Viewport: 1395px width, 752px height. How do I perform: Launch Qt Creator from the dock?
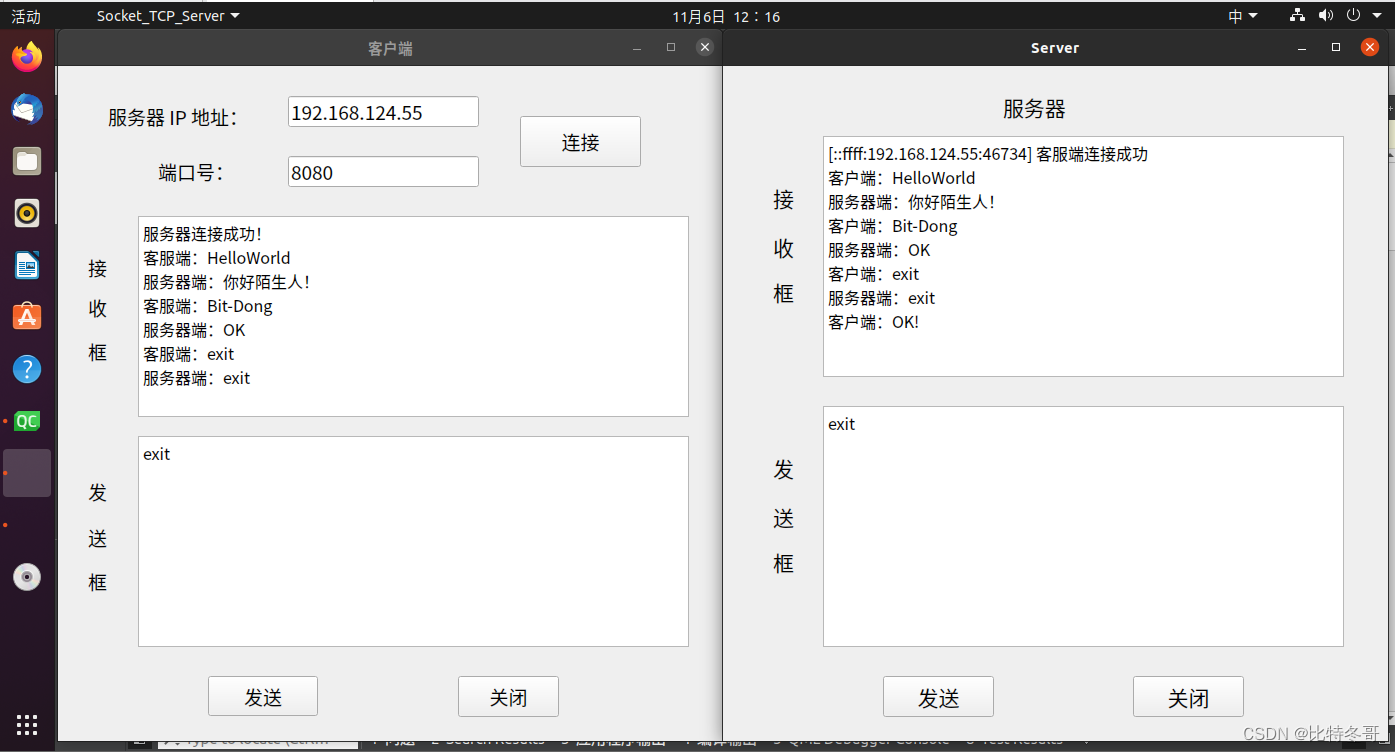pos(27,420)
